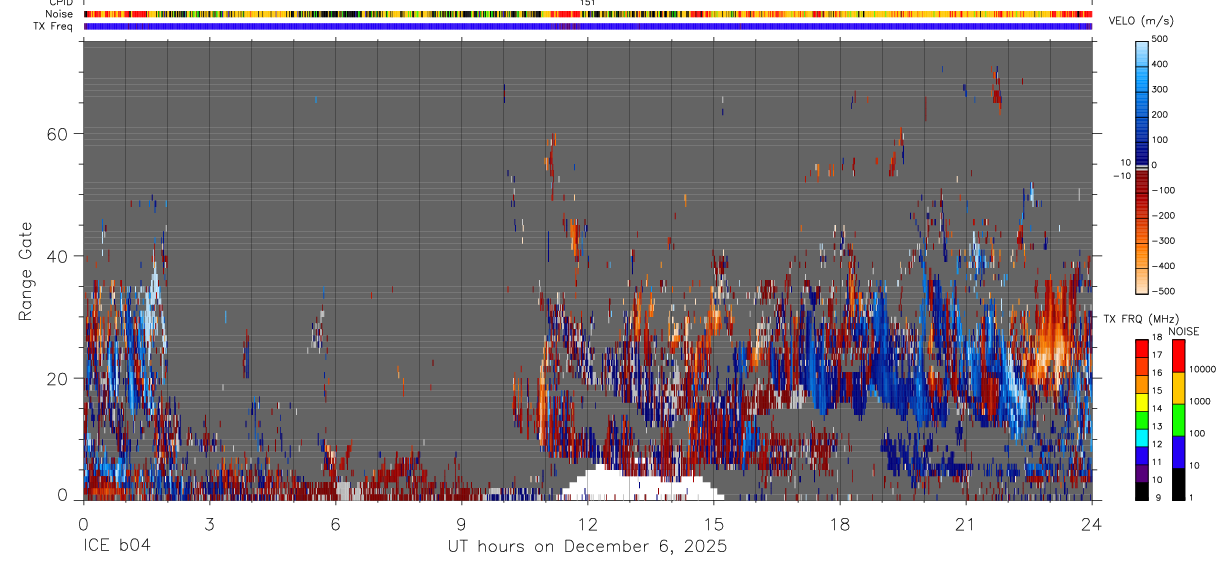Pick the yellow segment of NOISE bar
Screen dimensions: 1228x567
[1179, 387]
